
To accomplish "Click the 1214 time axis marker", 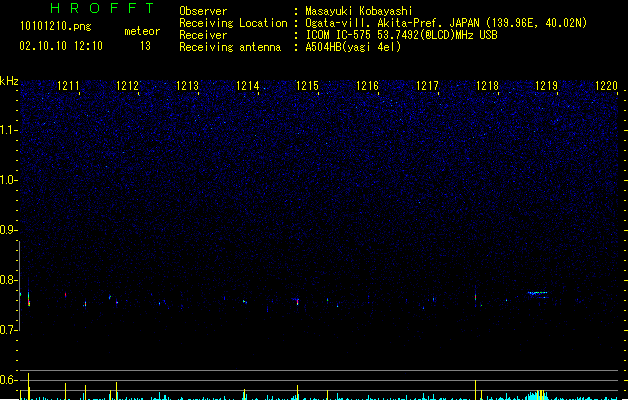I will point(247,86).
